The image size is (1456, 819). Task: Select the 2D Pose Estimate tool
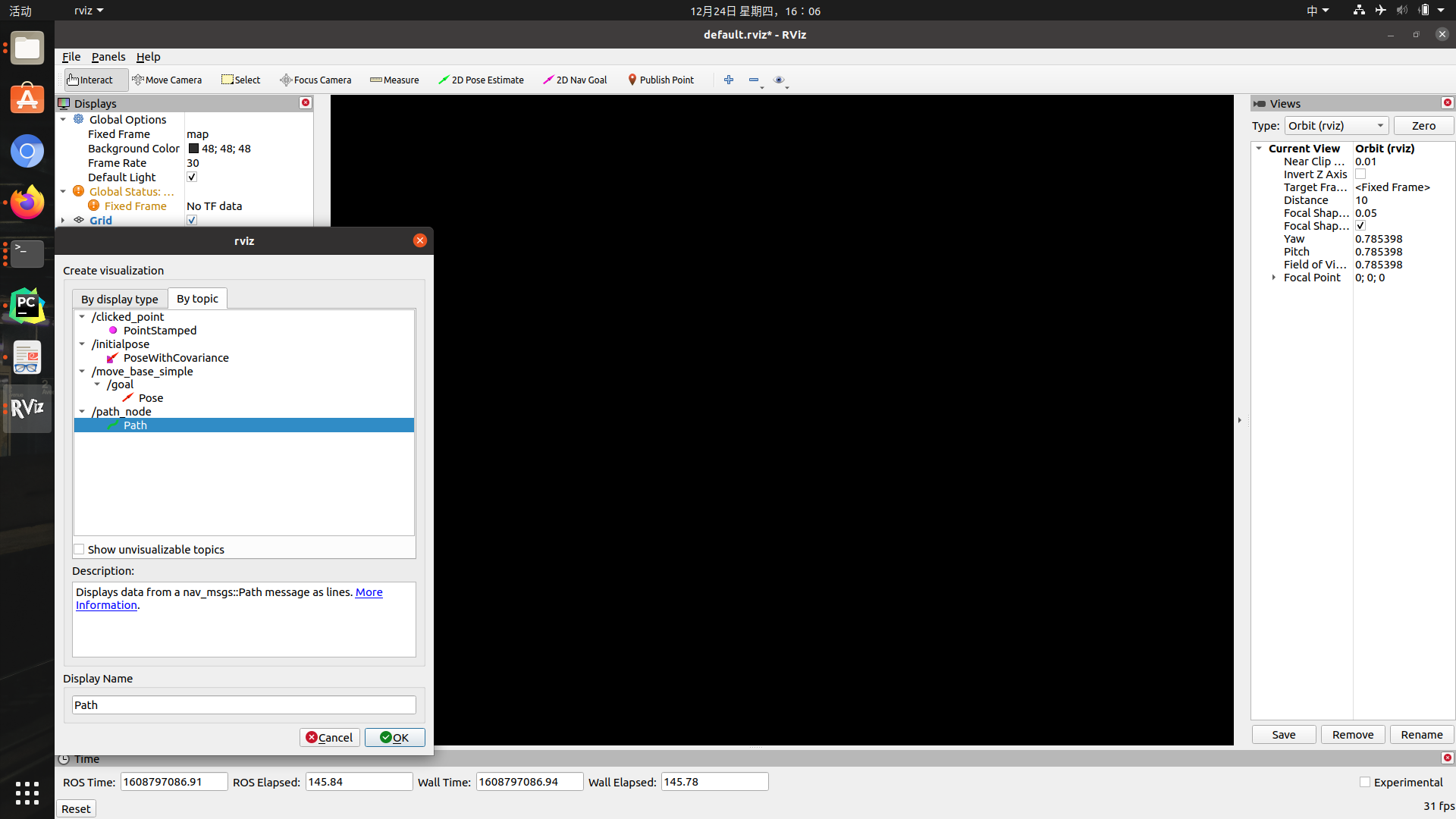tap(481, 80)
